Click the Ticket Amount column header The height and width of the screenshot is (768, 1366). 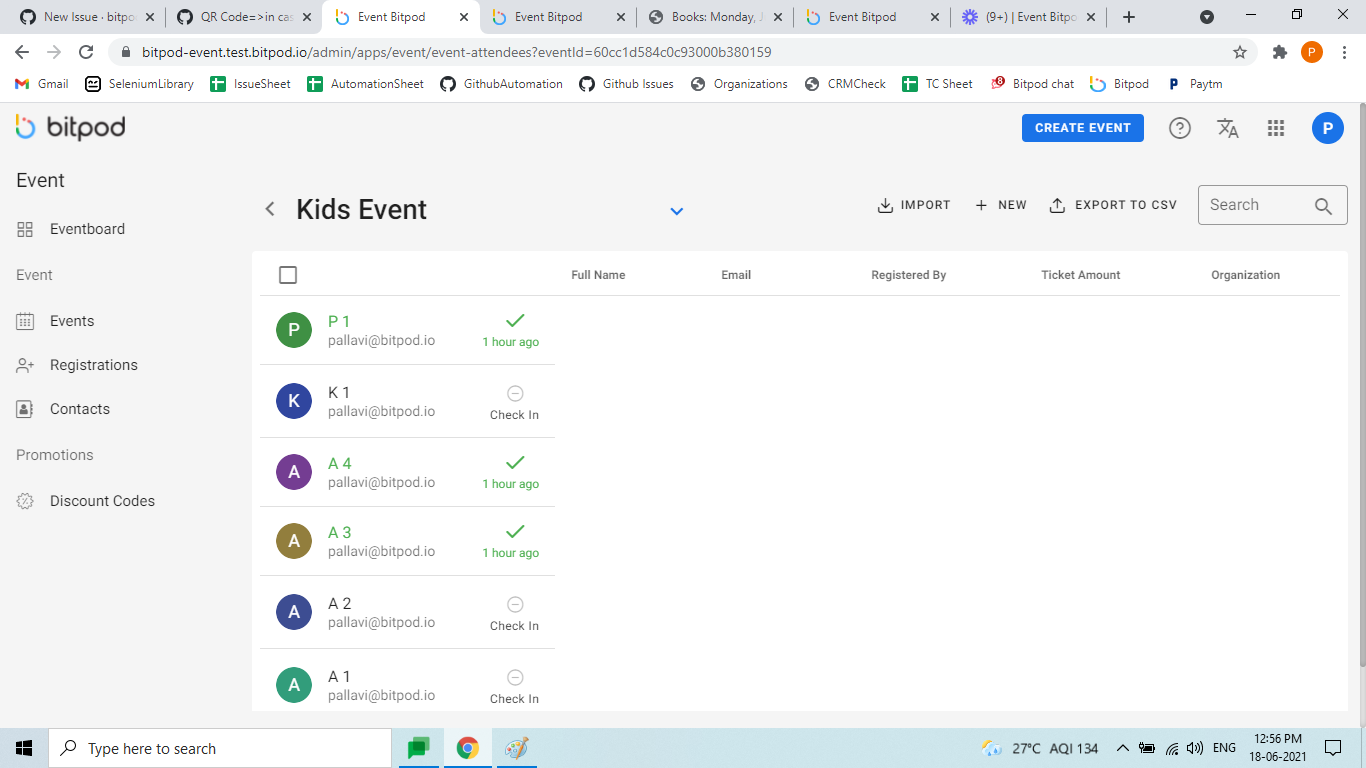click(1080, 275)
